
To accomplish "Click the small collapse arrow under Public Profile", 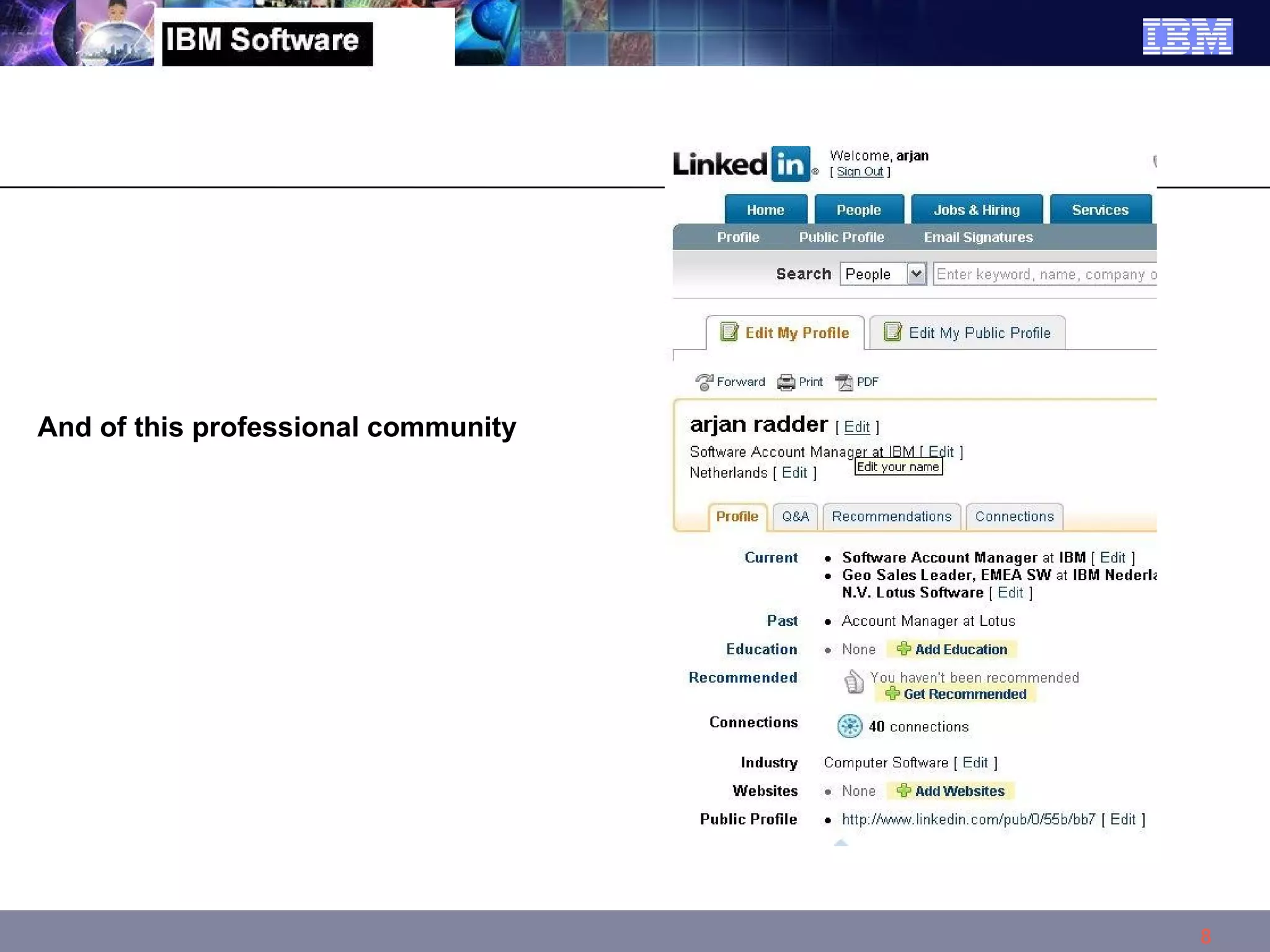I will (841, 842).
